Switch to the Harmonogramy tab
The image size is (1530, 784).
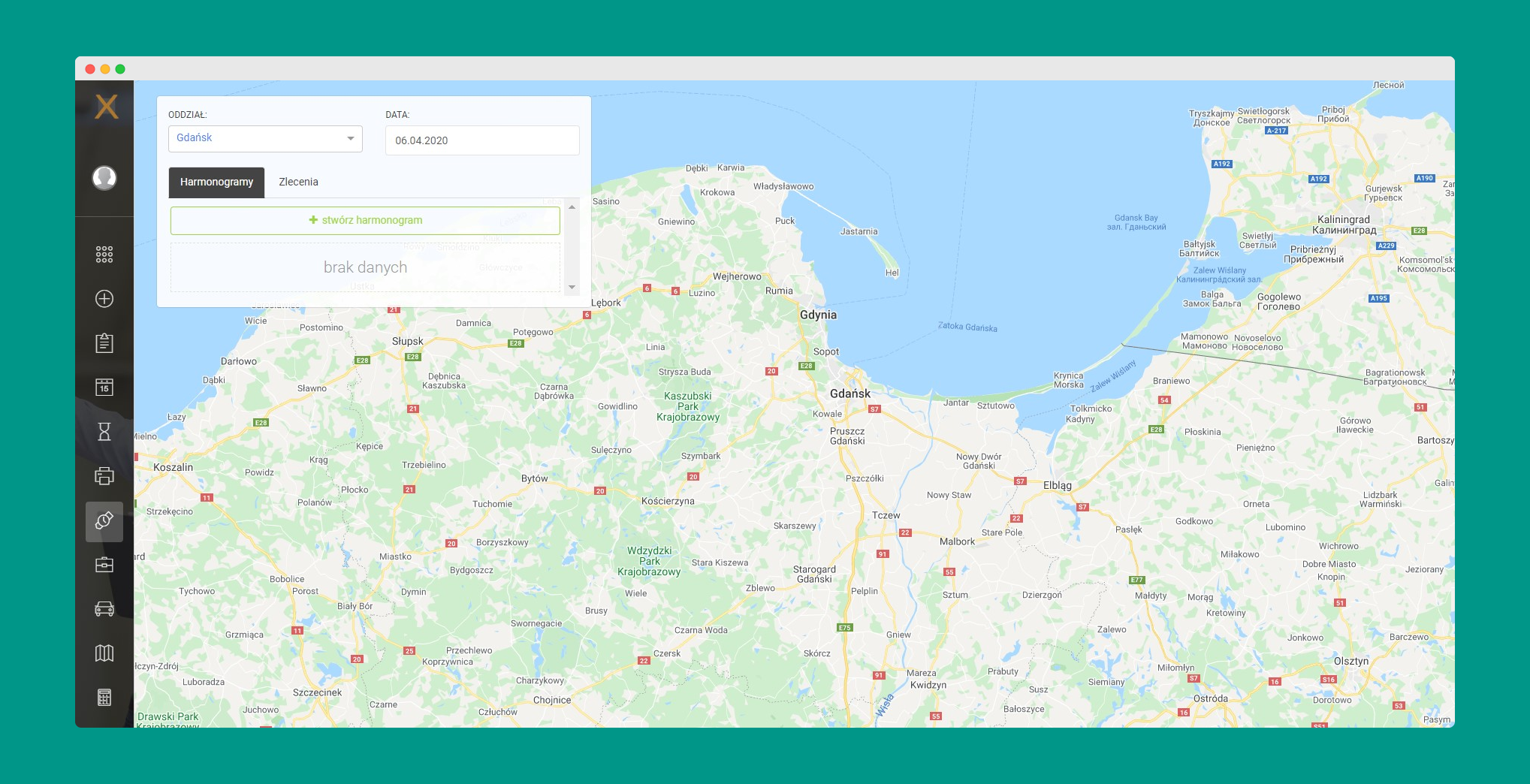(x=216, y=182)
